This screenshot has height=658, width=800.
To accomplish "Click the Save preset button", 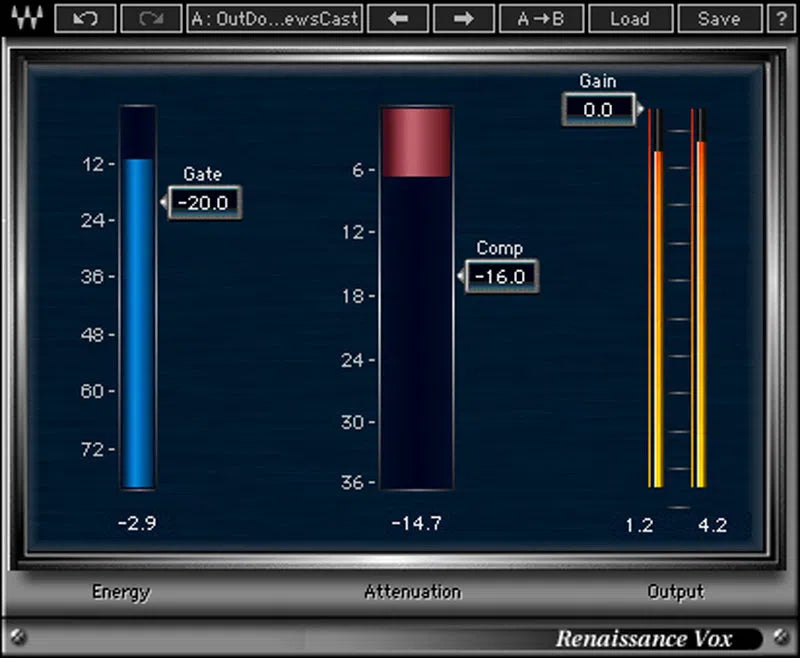I will pos(718,18).
